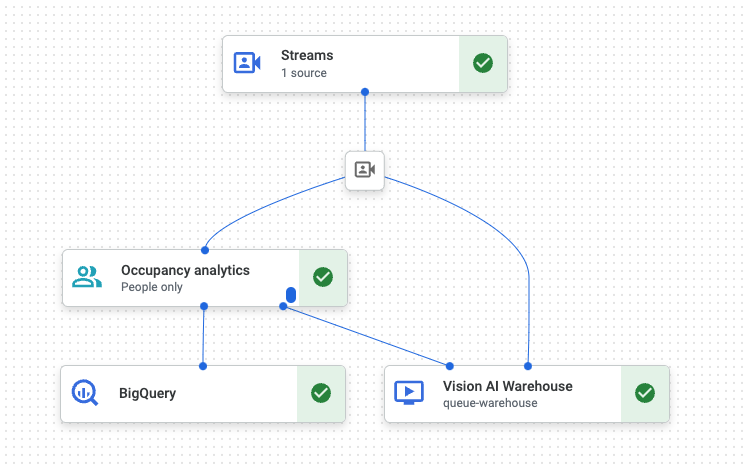The height and width of the screenshot is (465, 747).
Task: Click the BigQuery node input port dot
Action: tap(203, 366)
